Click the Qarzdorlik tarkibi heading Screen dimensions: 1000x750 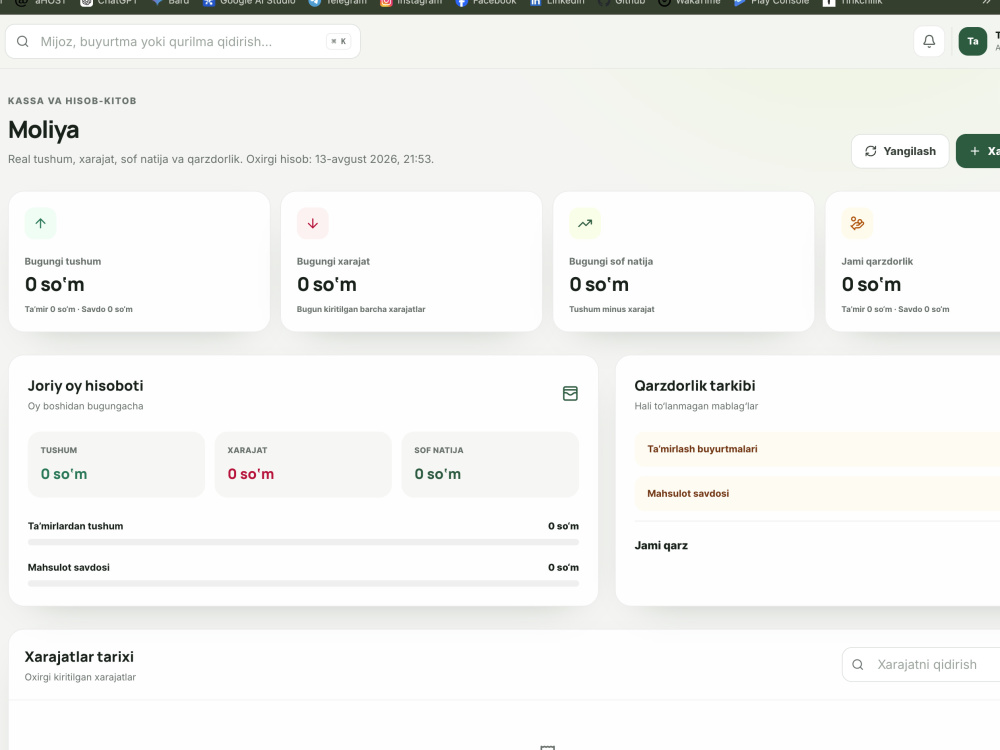695,386
